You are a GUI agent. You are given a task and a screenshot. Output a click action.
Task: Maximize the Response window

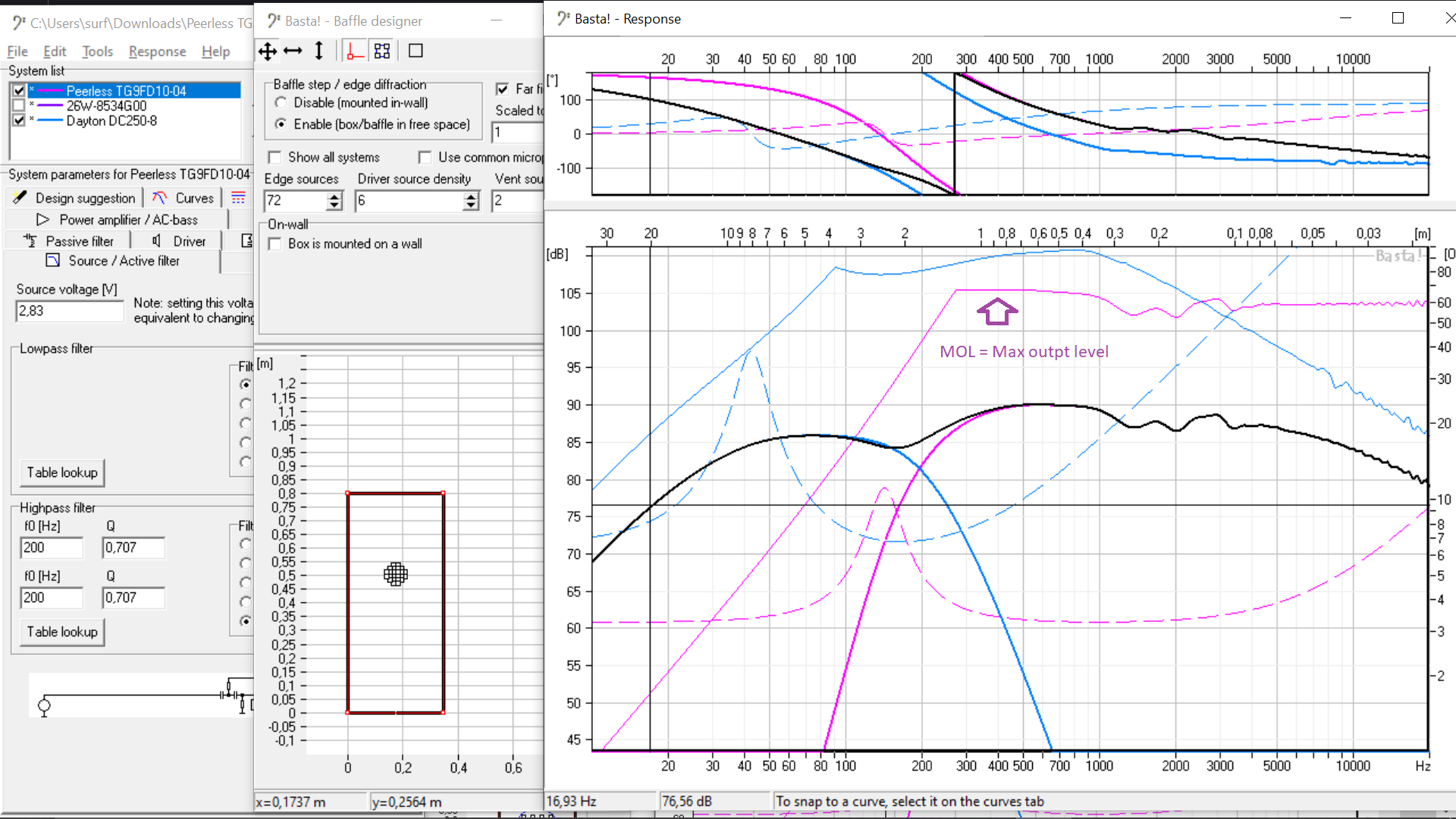click(1398, 18)
